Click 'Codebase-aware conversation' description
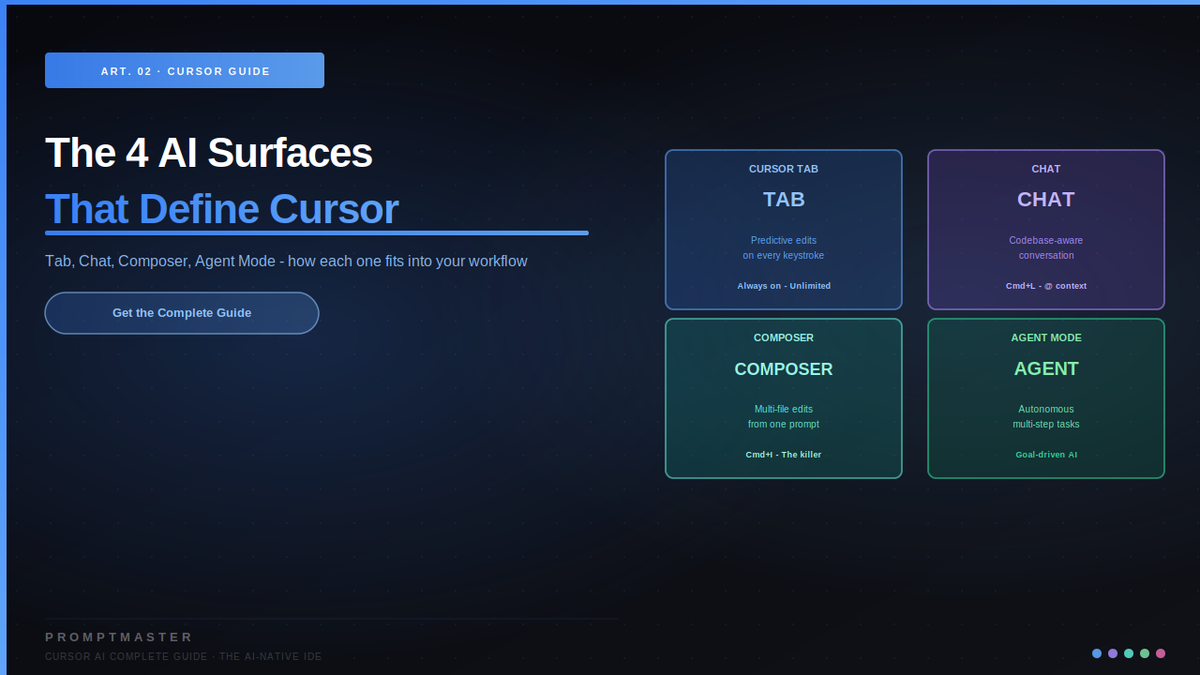The width and height of the screenshot is (1200, 675). [x=1046, y=248]
